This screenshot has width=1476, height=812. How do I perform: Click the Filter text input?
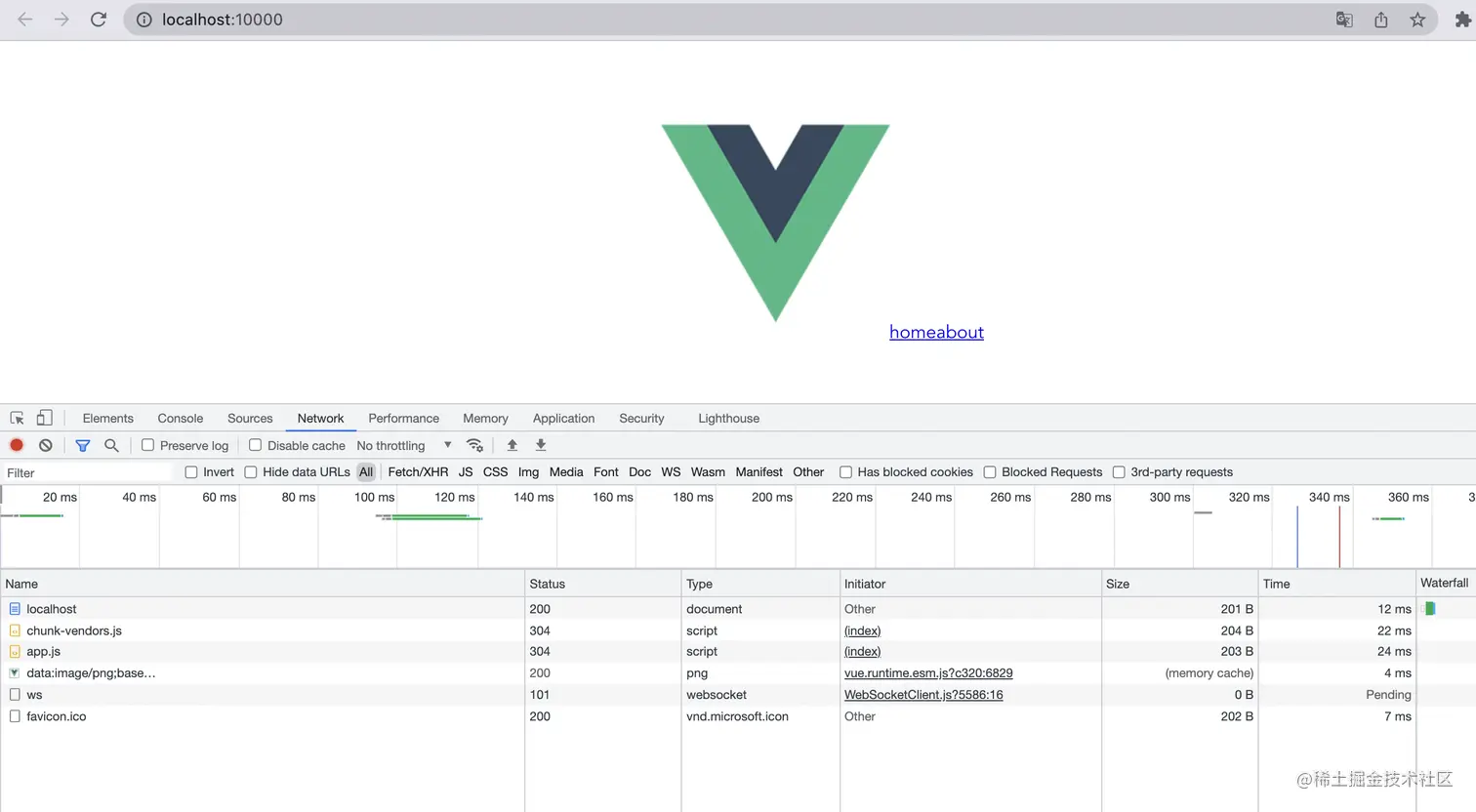[88, 472]
